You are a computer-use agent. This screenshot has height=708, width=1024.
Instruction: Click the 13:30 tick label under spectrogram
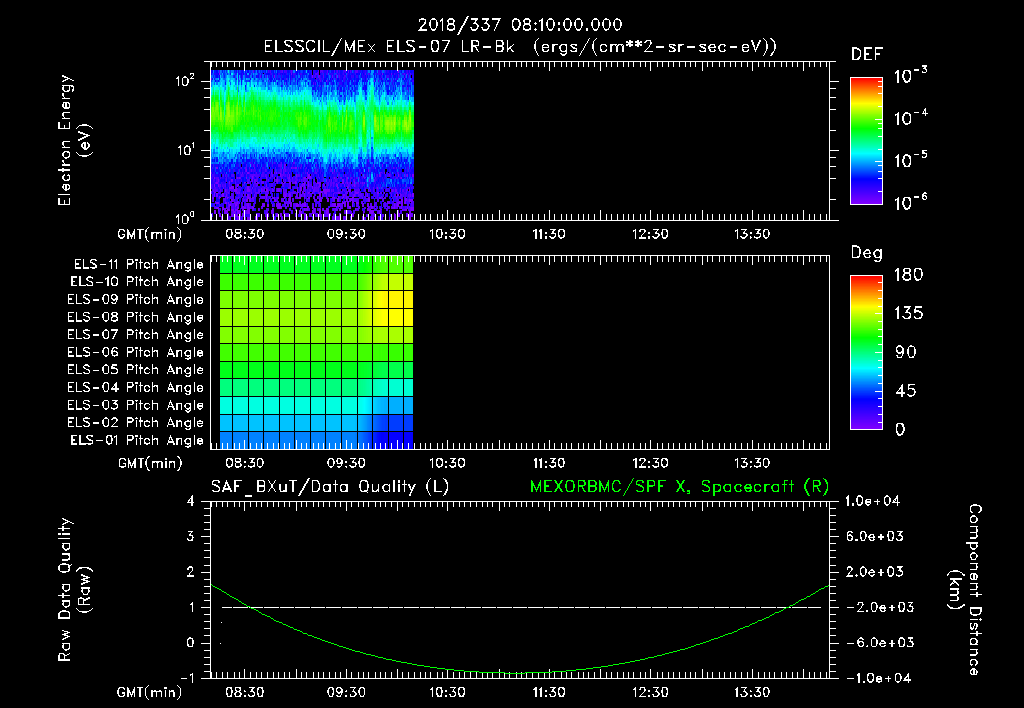click(752, 234)
